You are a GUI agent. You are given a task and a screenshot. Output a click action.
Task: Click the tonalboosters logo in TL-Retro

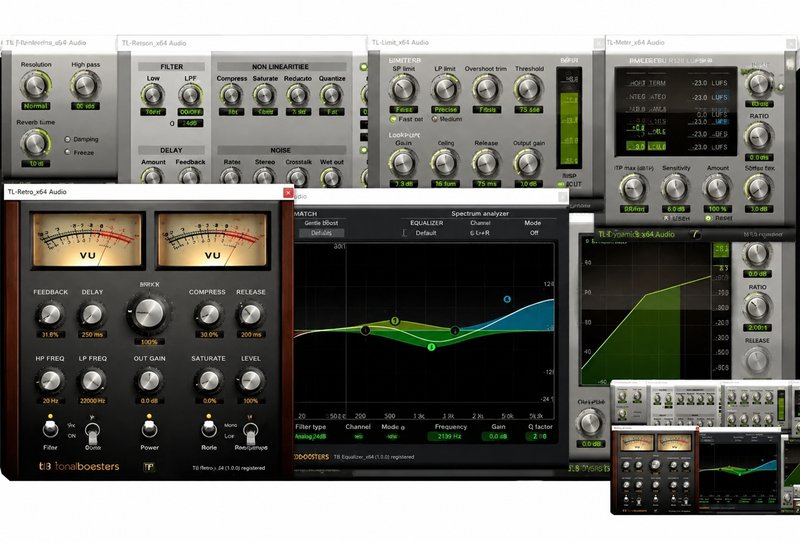click(79, 466)
